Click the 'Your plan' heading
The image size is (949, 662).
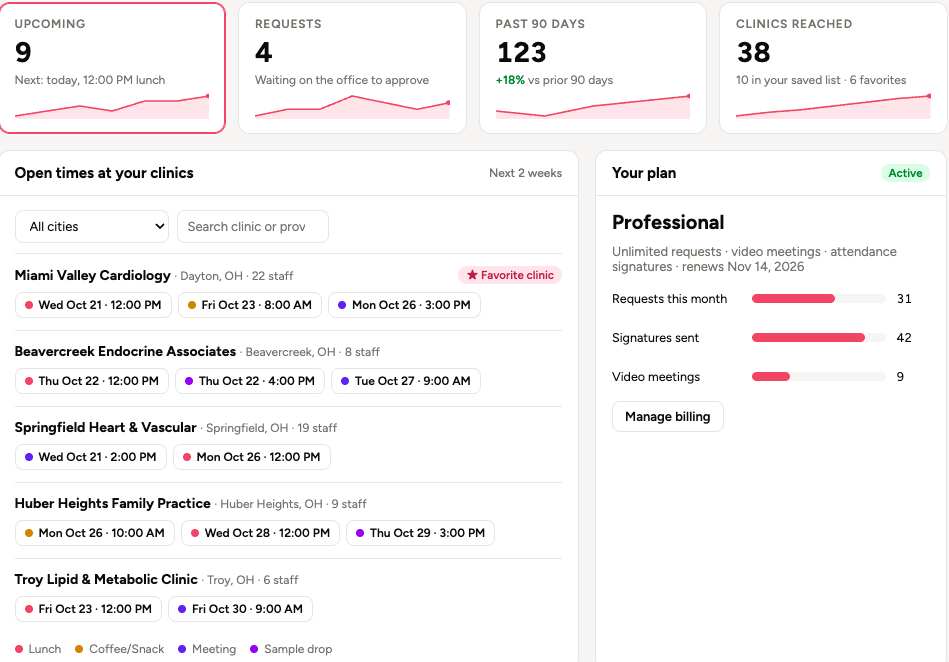pyautogui.click(x=644, y=173)
